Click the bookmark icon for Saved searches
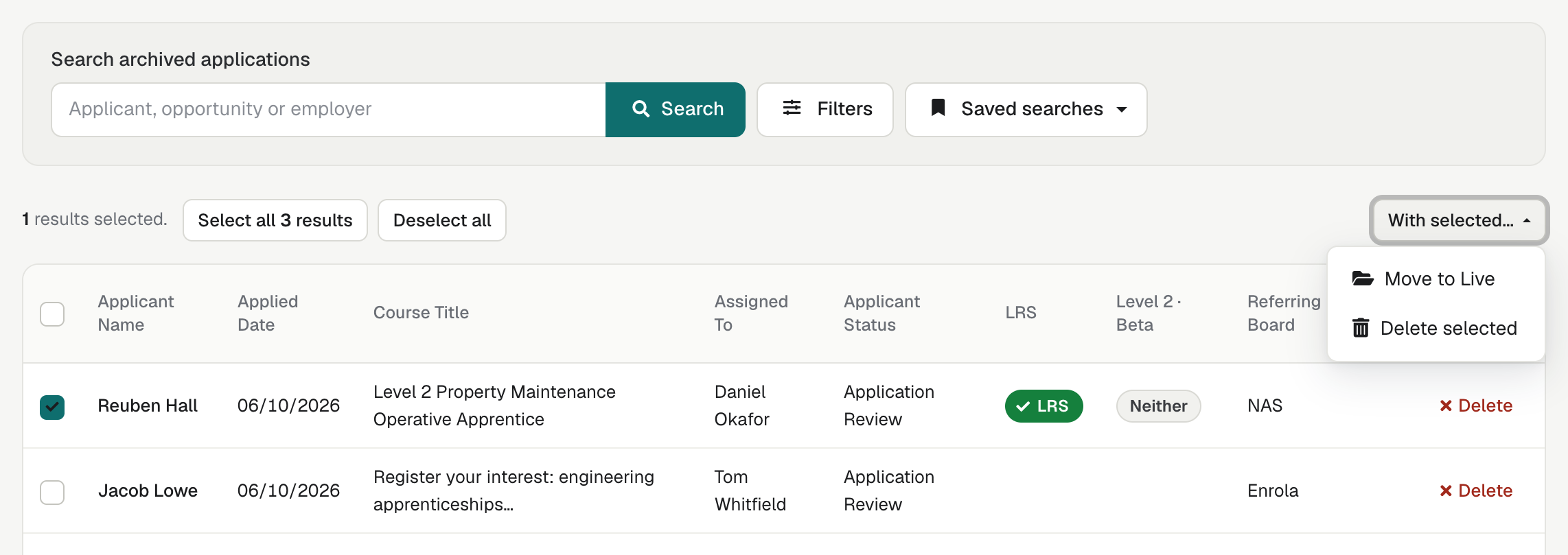1568x555 pixels. [938, 108]
